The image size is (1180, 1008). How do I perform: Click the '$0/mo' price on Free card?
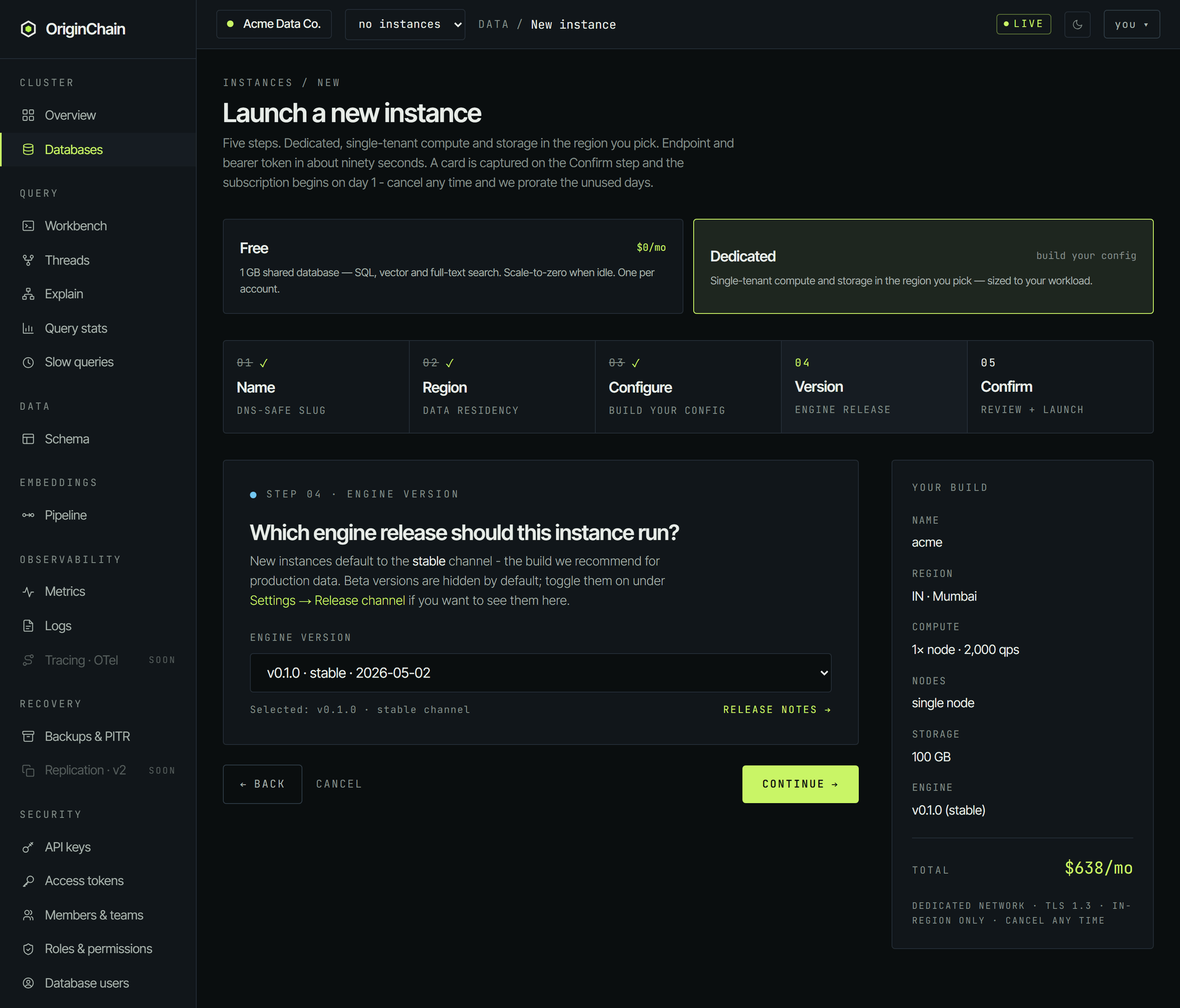pos(651,247)
